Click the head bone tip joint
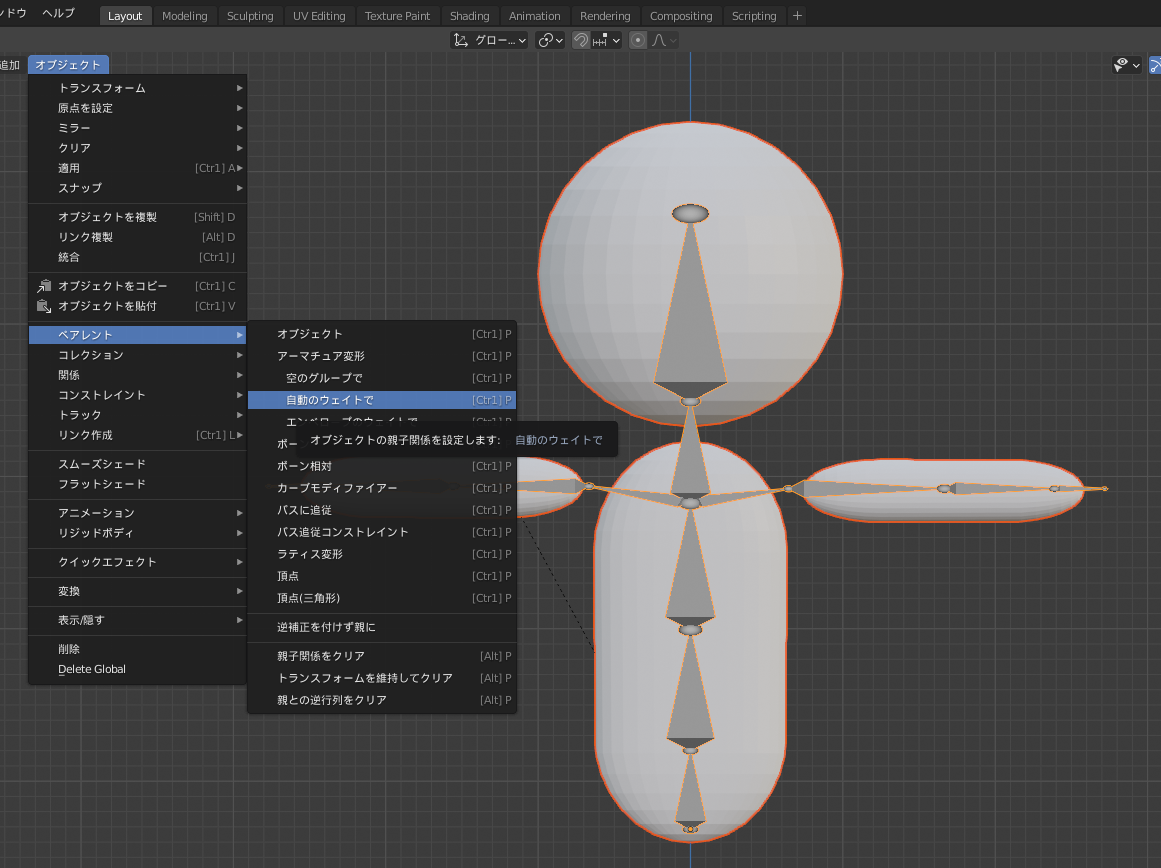The height and width of the screenshot is (868, 1161). tap(690, 213)
